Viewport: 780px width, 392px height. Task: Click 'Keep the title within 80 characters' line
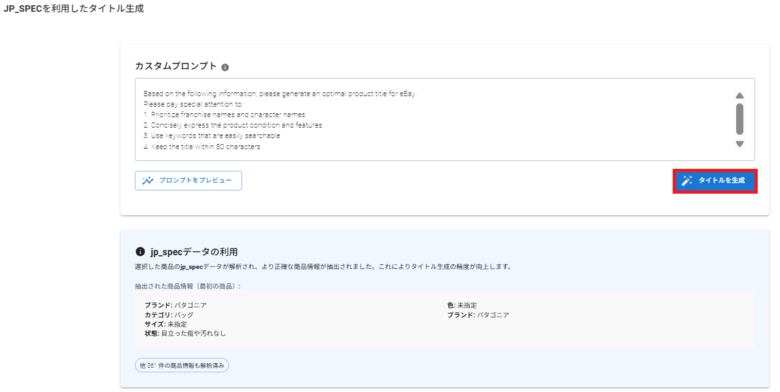(x=201, y=147)
